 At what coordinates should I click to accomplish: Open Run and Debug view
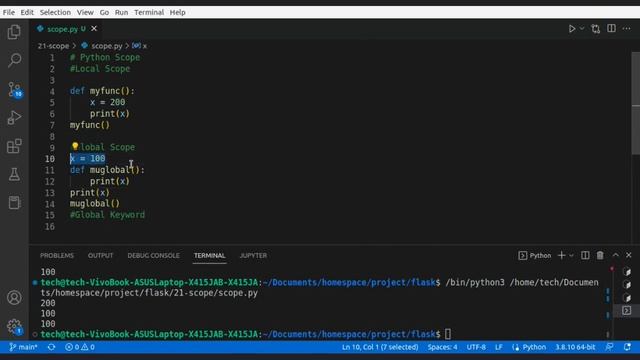[x=14, y=118]
